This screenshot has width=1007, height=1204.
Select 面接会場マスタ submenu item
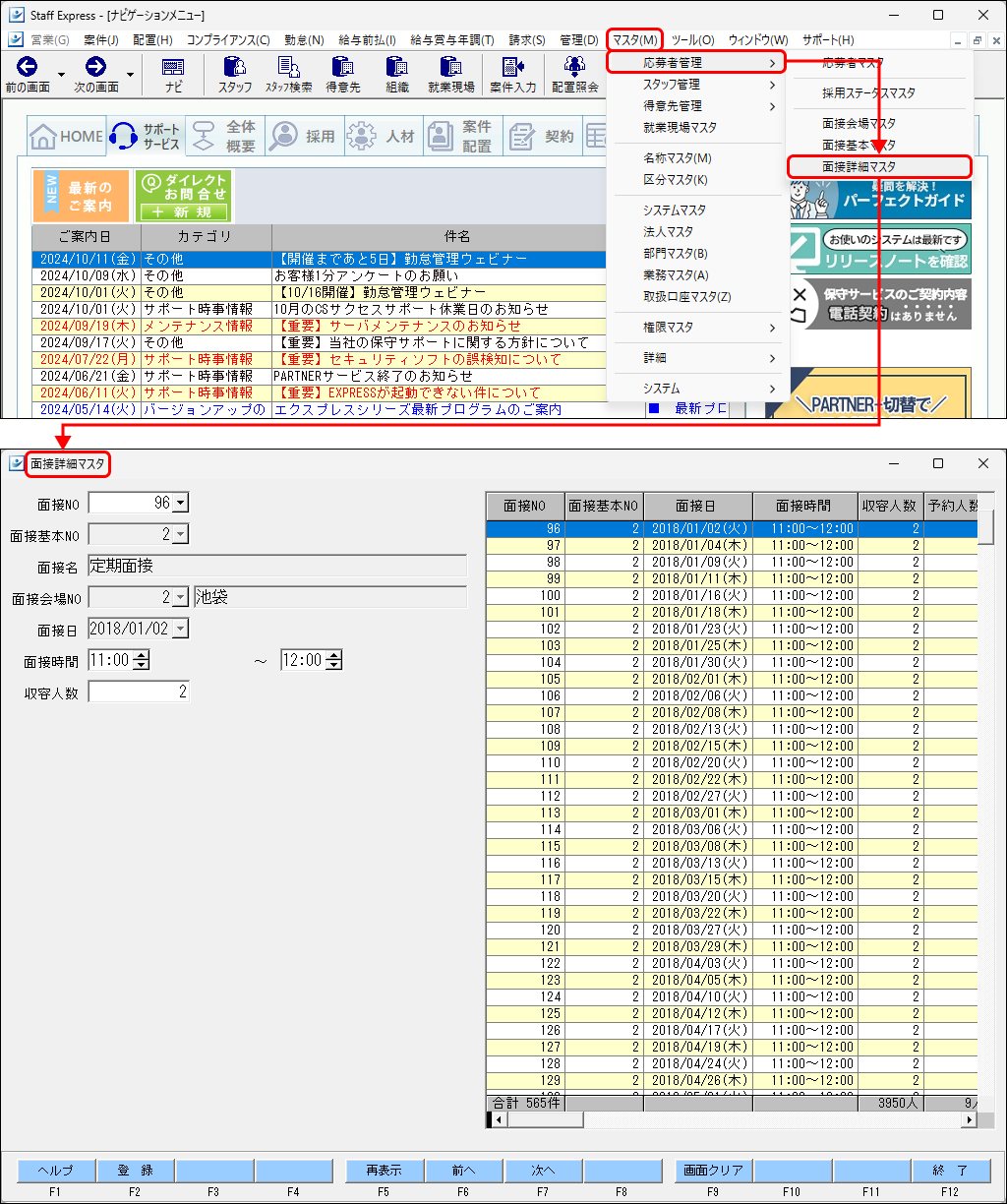coord(880,124)
